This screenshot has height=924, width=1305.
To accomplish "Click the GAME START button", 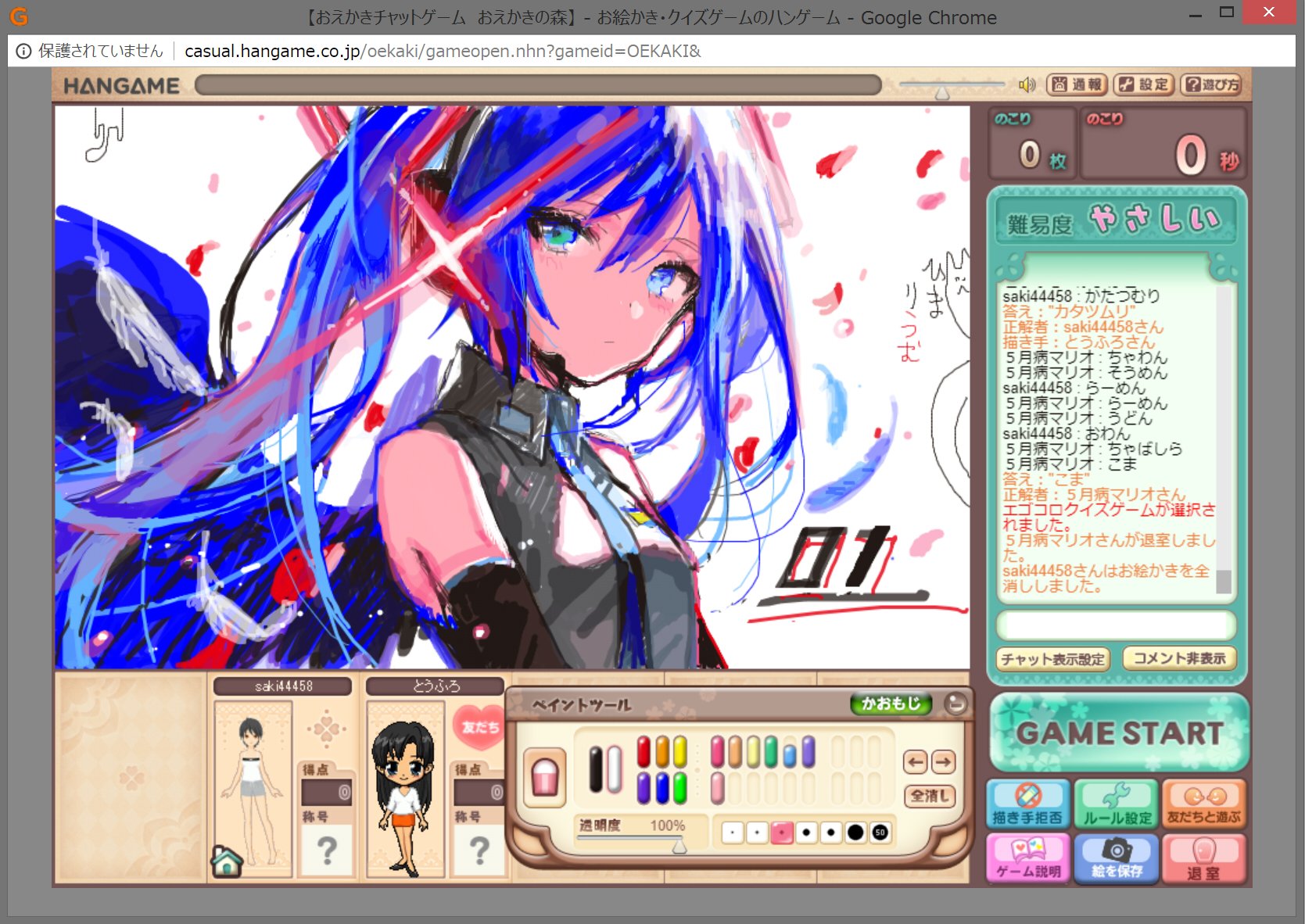I will point(1119,732).
